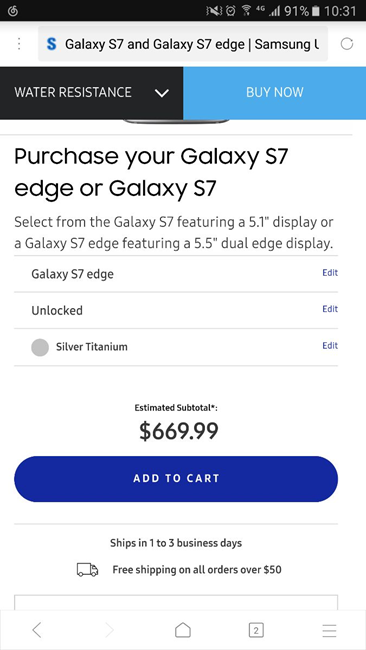The image size is (366, 650).
Task: Tap the free shipping truck icon
Action: [x=87, y=570]
